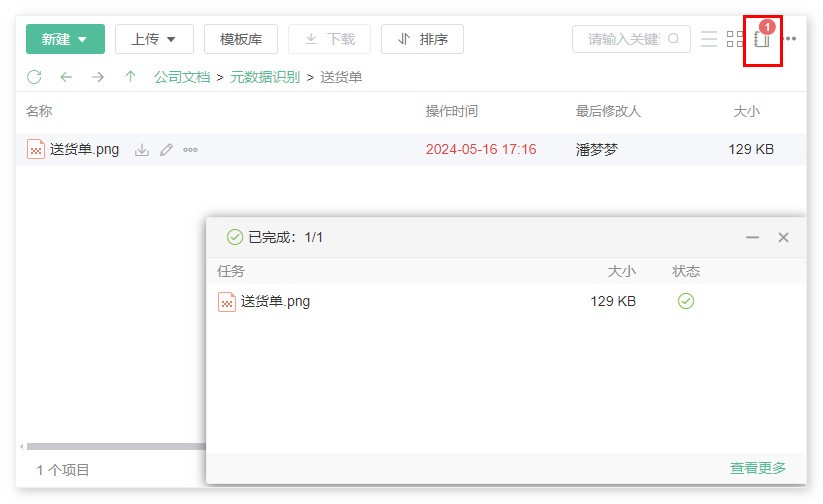823x504 pixels.
Task: Click the 状态 column header in panel
Action: [x=686, y=271]
